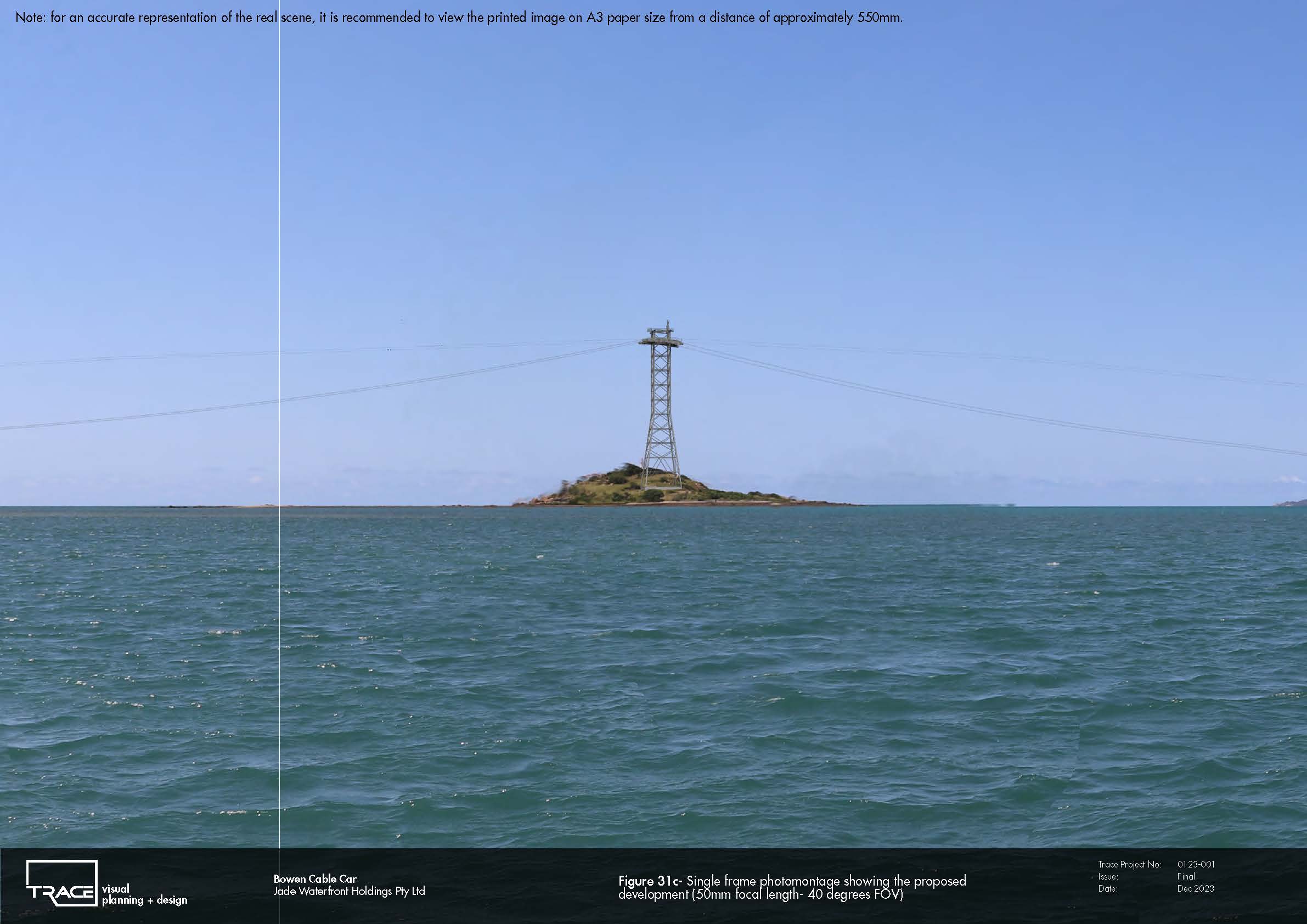This screenshot has width=1307, height=924.
Task: Click the 'Issue:' label
Action: (x=1108, y=877)
